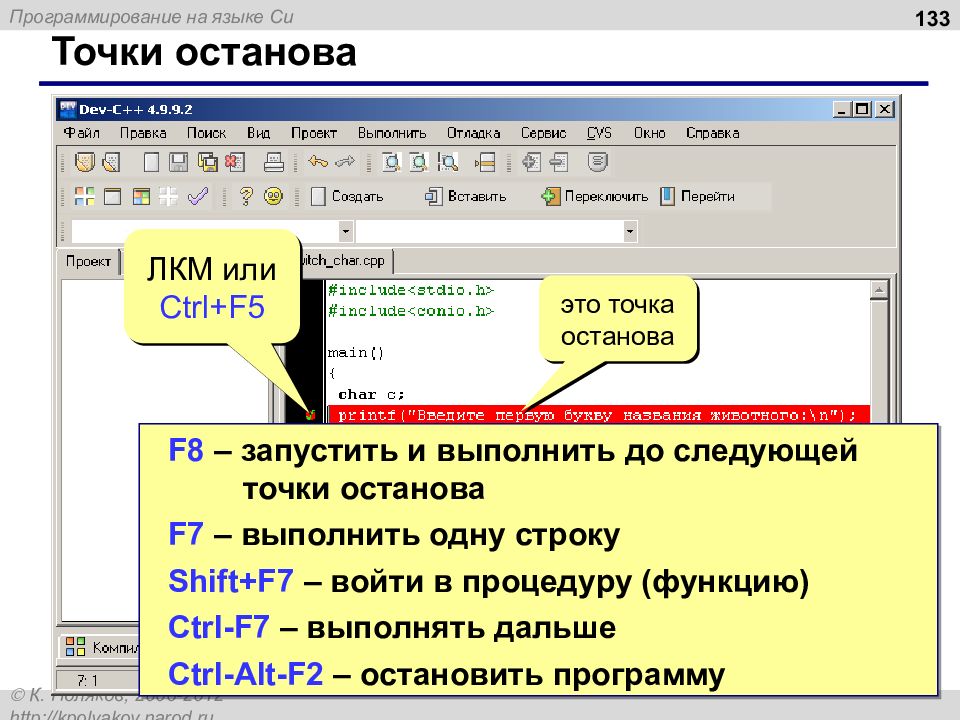Open the Компил bottom panel tab
The height and width of the screenshot is (720, 960).
tap(101, 647)
